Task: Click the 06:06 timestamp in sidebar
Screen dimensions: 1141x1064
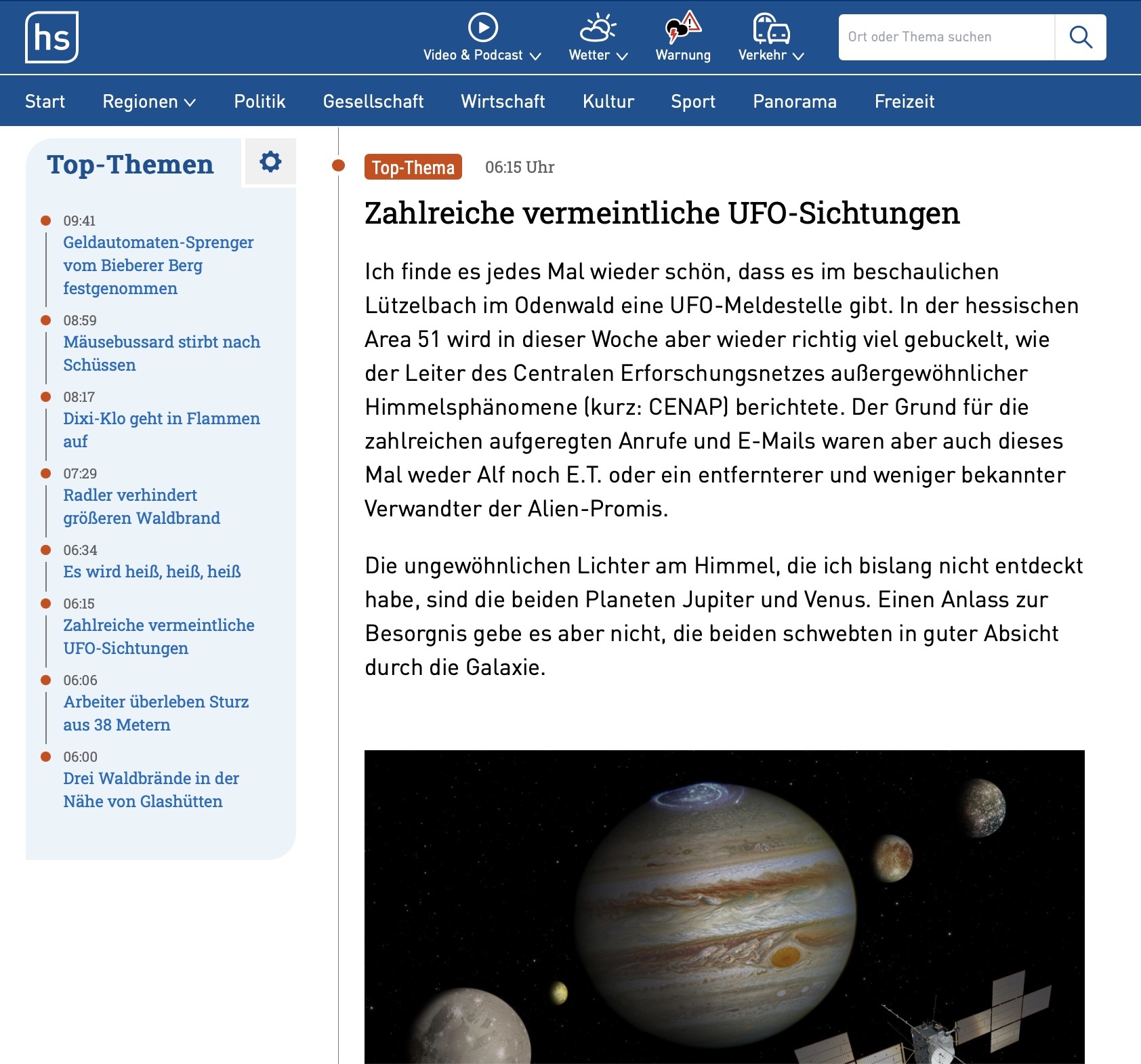Action: [x=80, y=680]
